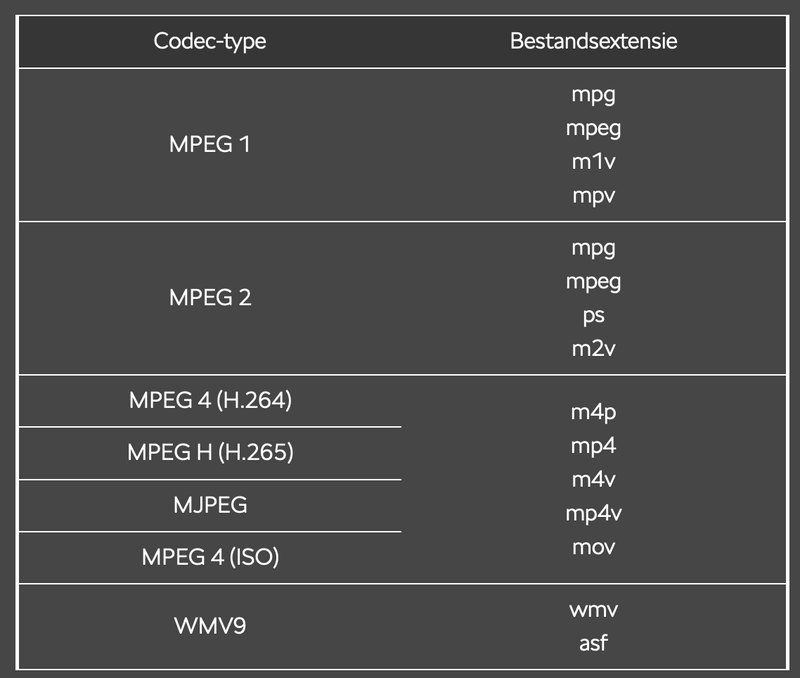Click the wmv file extension text

pos(593,609)
